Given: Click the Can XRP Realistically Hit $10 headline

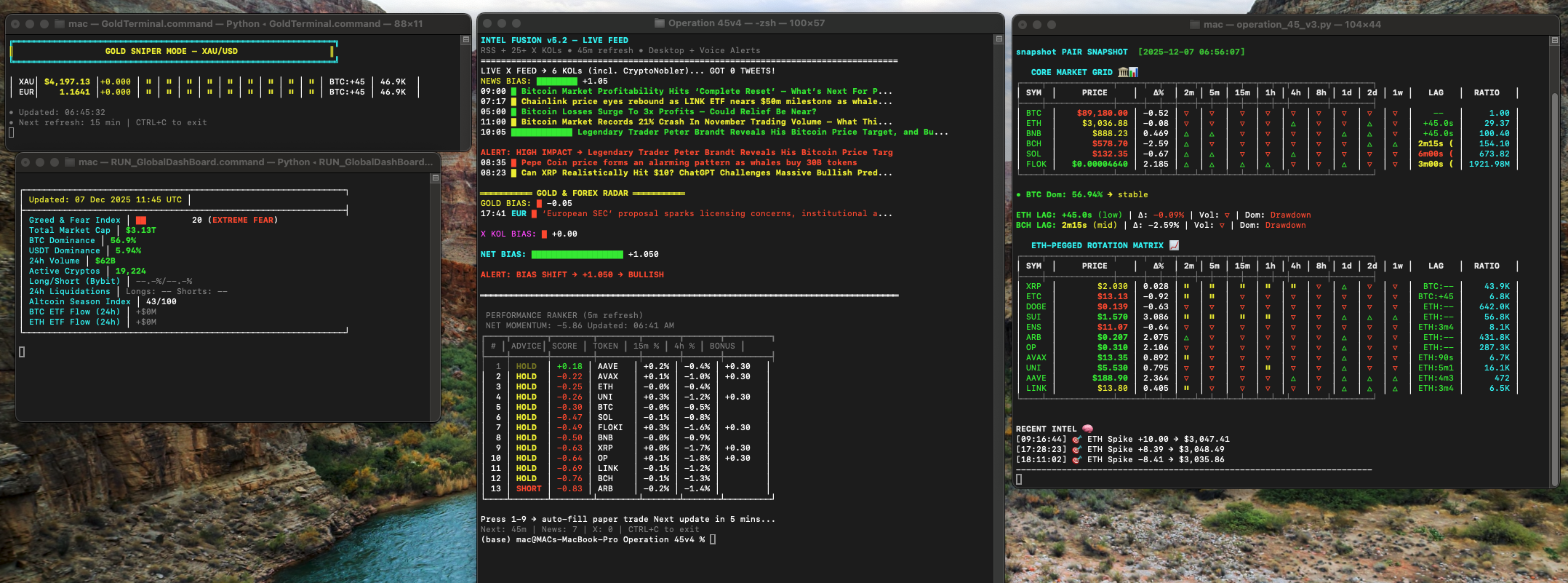Looking at the screenshot, I should [x=705, y=172].
